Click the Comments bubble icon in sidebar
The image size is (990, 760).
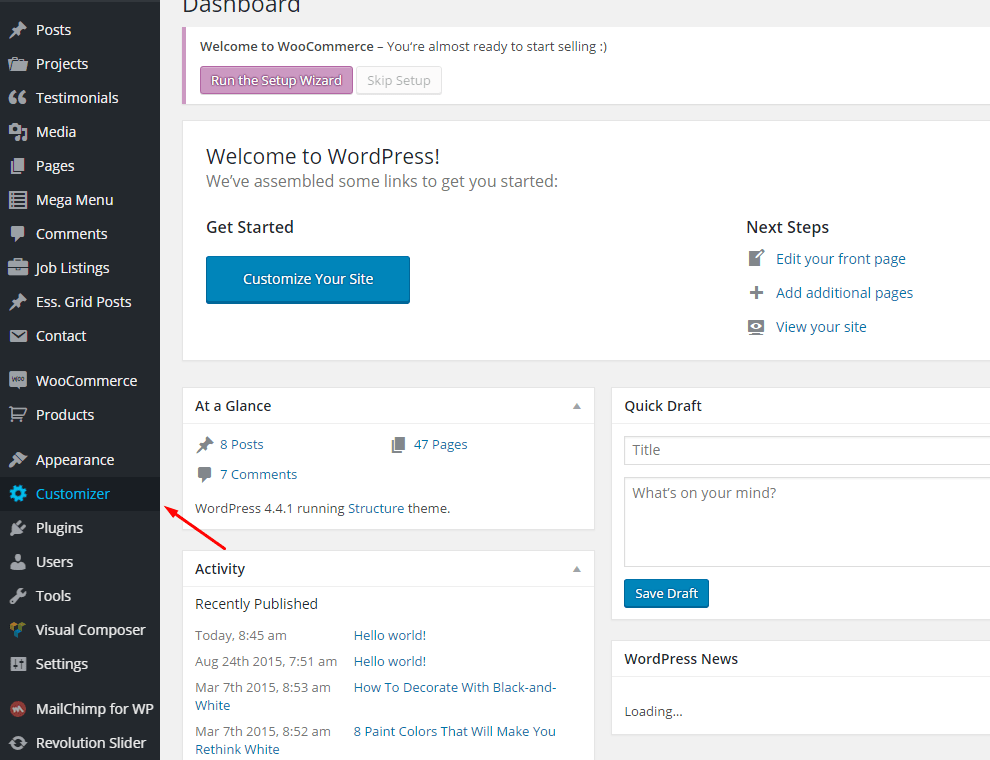[18, 234]
